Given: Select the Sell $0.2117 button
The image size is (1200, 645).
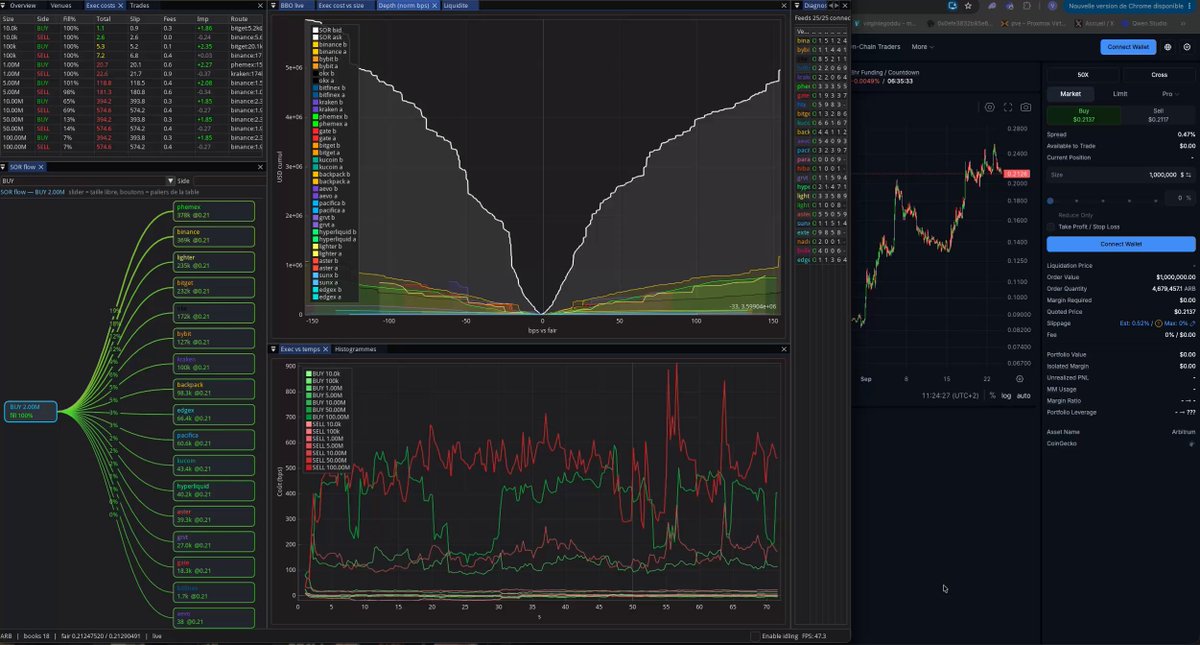Looking at the screenshot, I should coord(1158,115).
